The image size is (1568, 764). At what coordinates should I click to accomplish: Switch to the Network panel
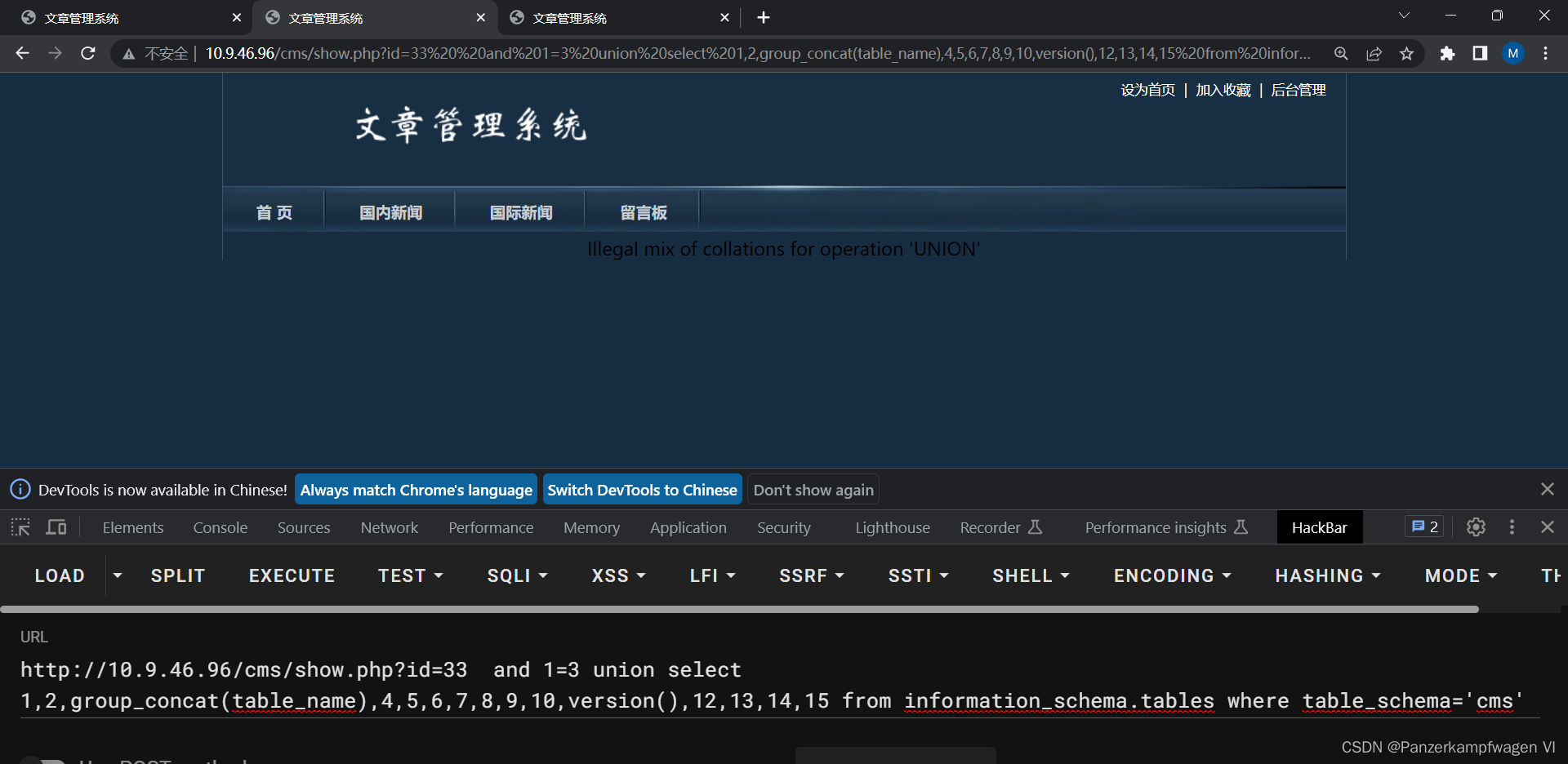pos(390,528)
